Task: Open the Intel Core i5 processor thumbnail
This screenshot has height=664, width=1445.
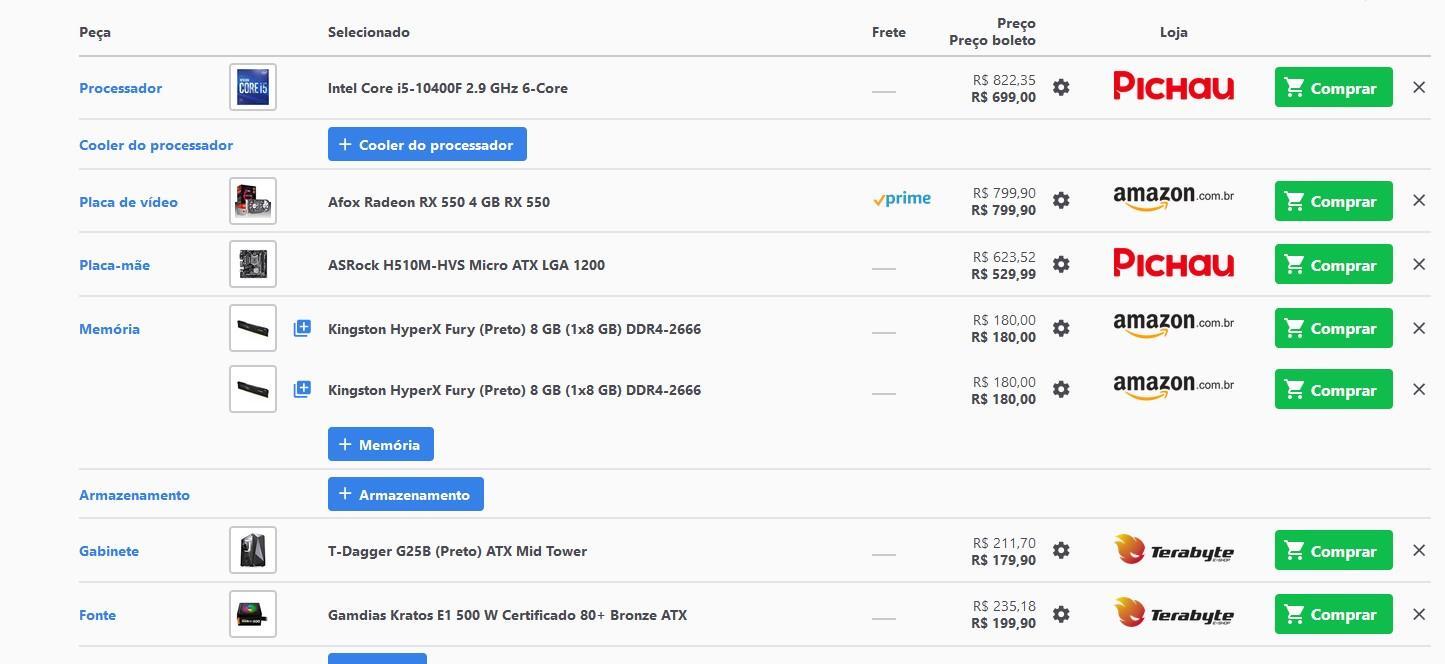Action: (253, 88)
